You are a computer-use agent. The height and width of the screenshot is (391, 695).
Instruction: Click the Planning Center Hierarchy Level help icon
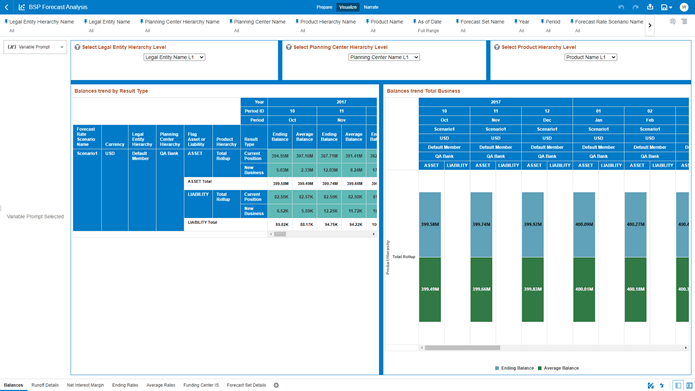point(289,47)
